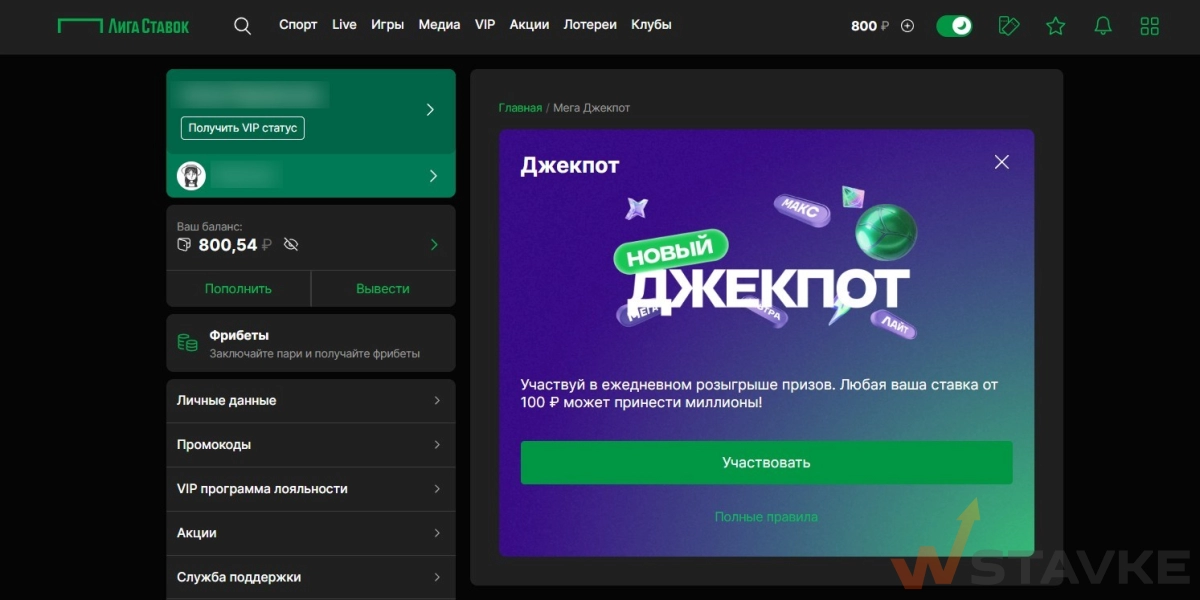1200x600 pixels.
Task: Open the Промокоды row
Action: [x=311, y=445]
